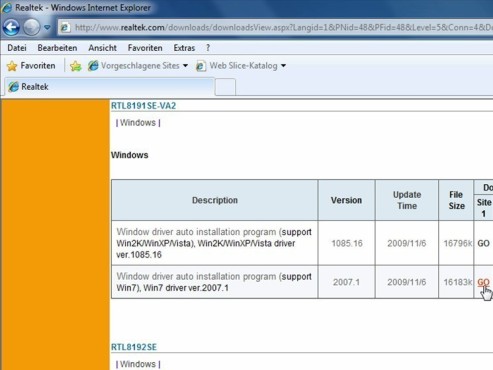
Task: Click the page icon in address bar
Action: pyautogui.click(x=65, y=28)
